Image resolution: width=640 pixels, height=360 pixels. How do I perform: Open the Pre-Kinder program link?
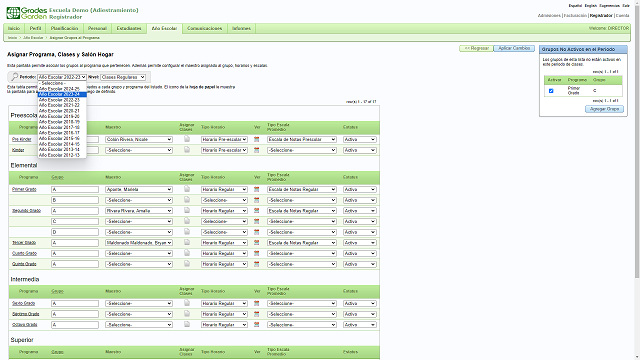pos(22,140)
